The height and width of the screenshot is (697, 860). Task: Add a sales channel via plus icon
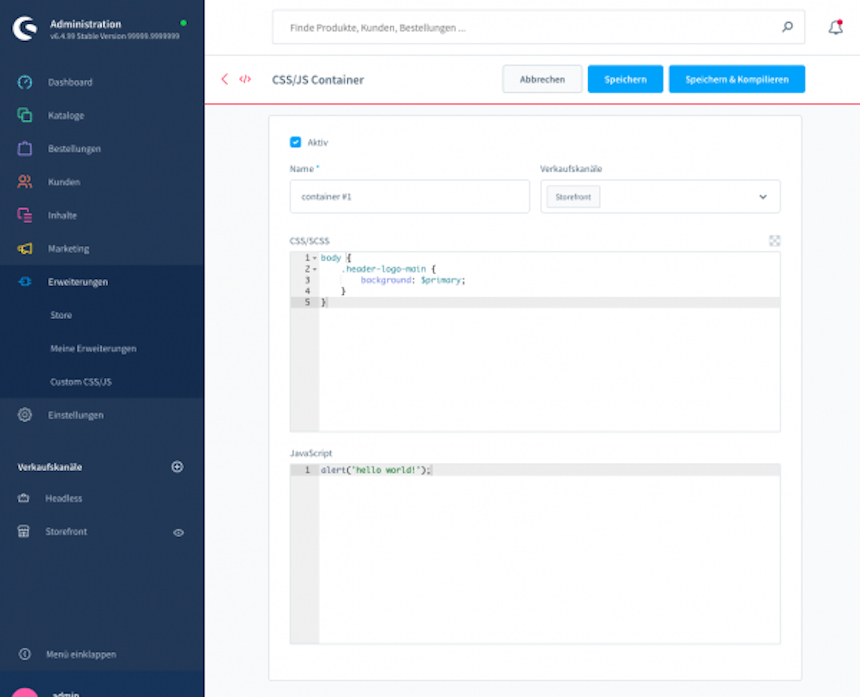click(177, 466)
